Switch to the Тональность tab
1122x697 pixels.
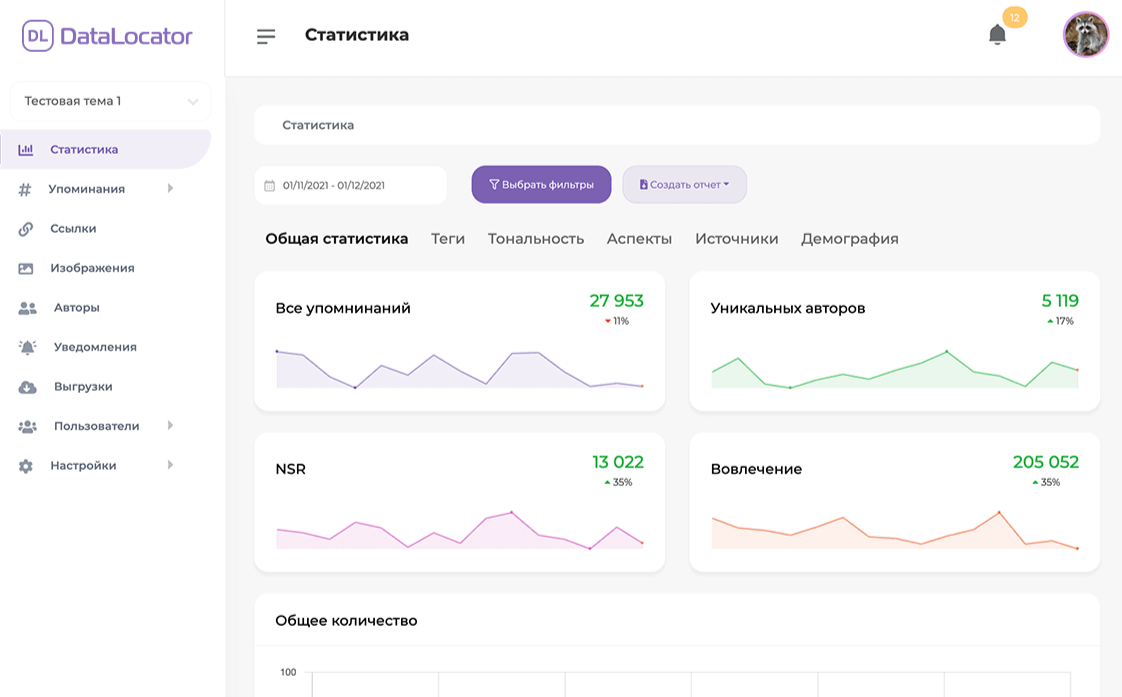click(535, 238)
